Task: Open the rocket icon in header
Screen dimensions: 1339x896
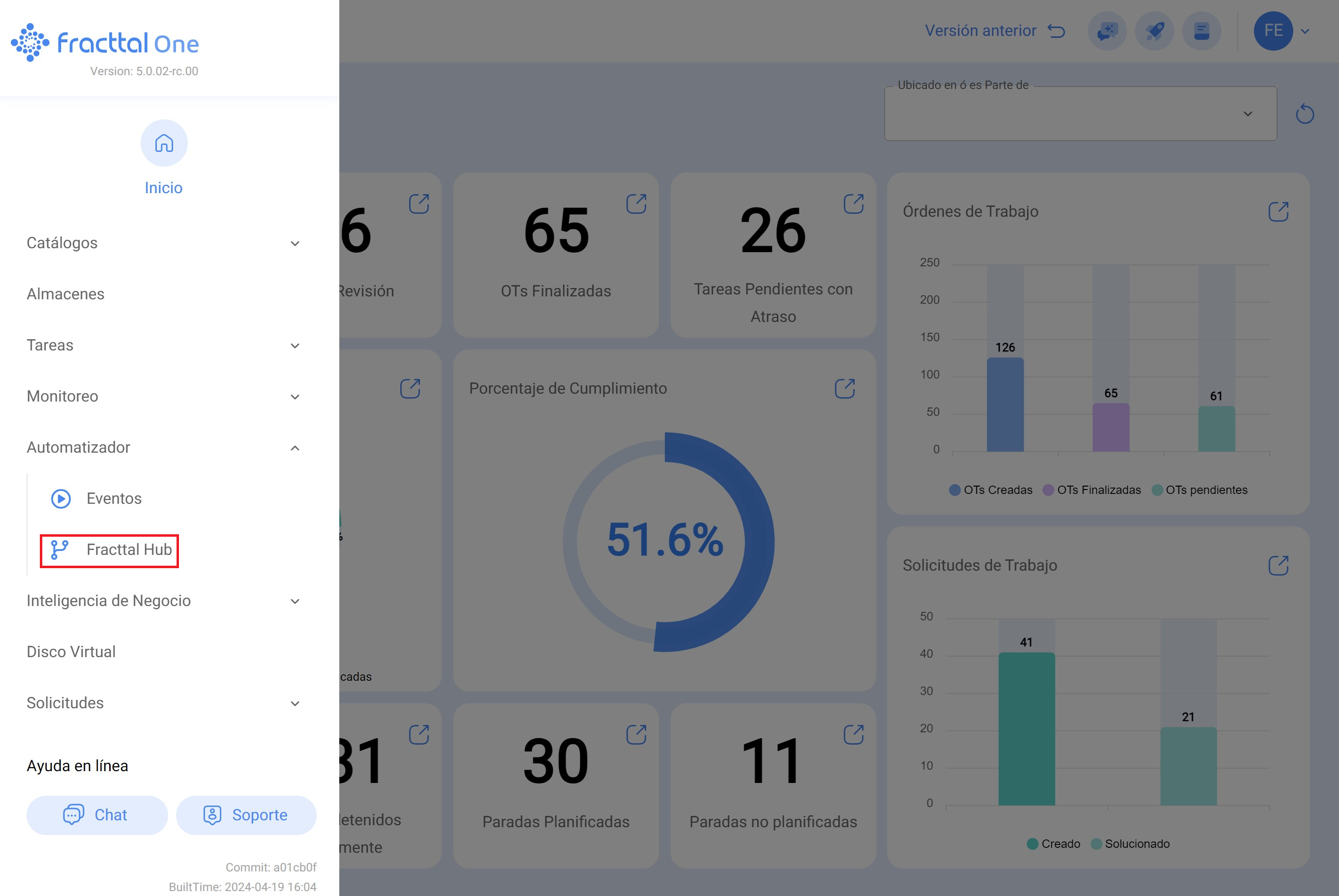Action: [1154, 31]
